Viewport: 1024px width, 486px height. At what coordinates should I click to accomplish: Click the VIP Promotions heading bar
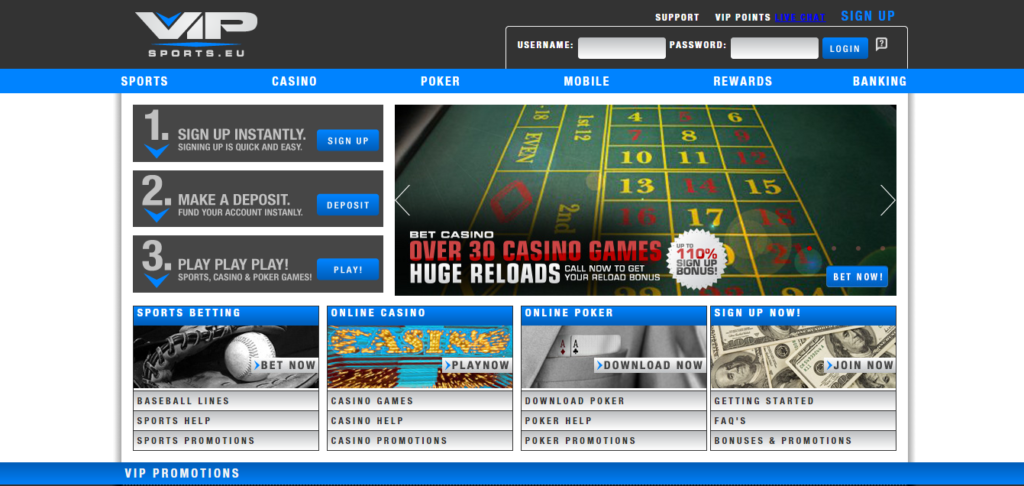[512, 474]
